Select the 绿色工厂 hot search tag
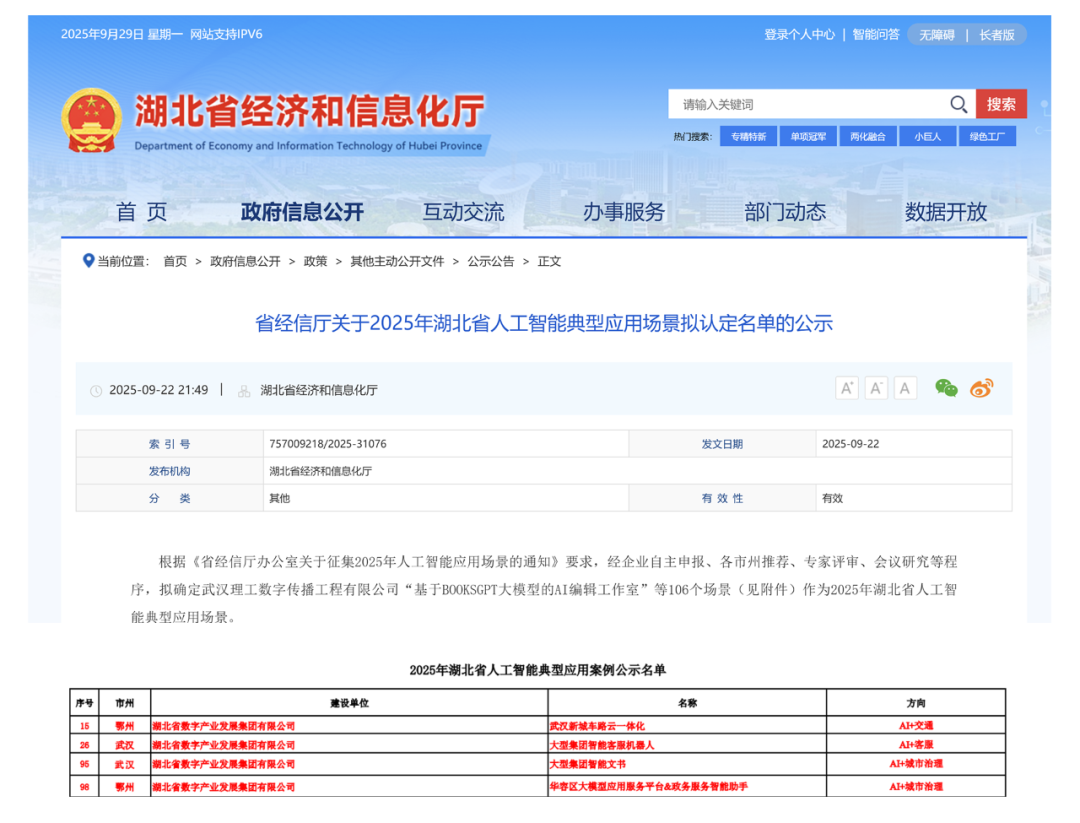This screenshot has height=823, width=1080. (987, 137)
